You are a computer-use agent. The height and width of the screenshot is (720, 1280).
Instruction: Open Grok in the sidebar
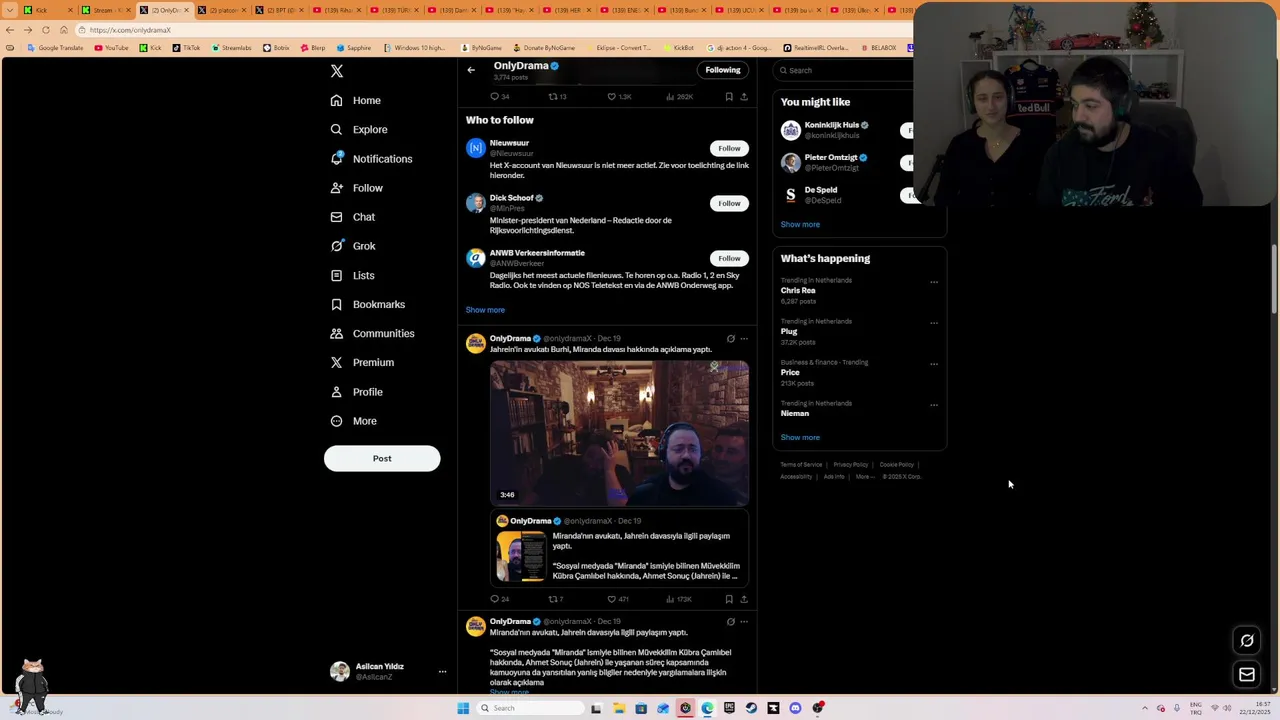point(353,246)
